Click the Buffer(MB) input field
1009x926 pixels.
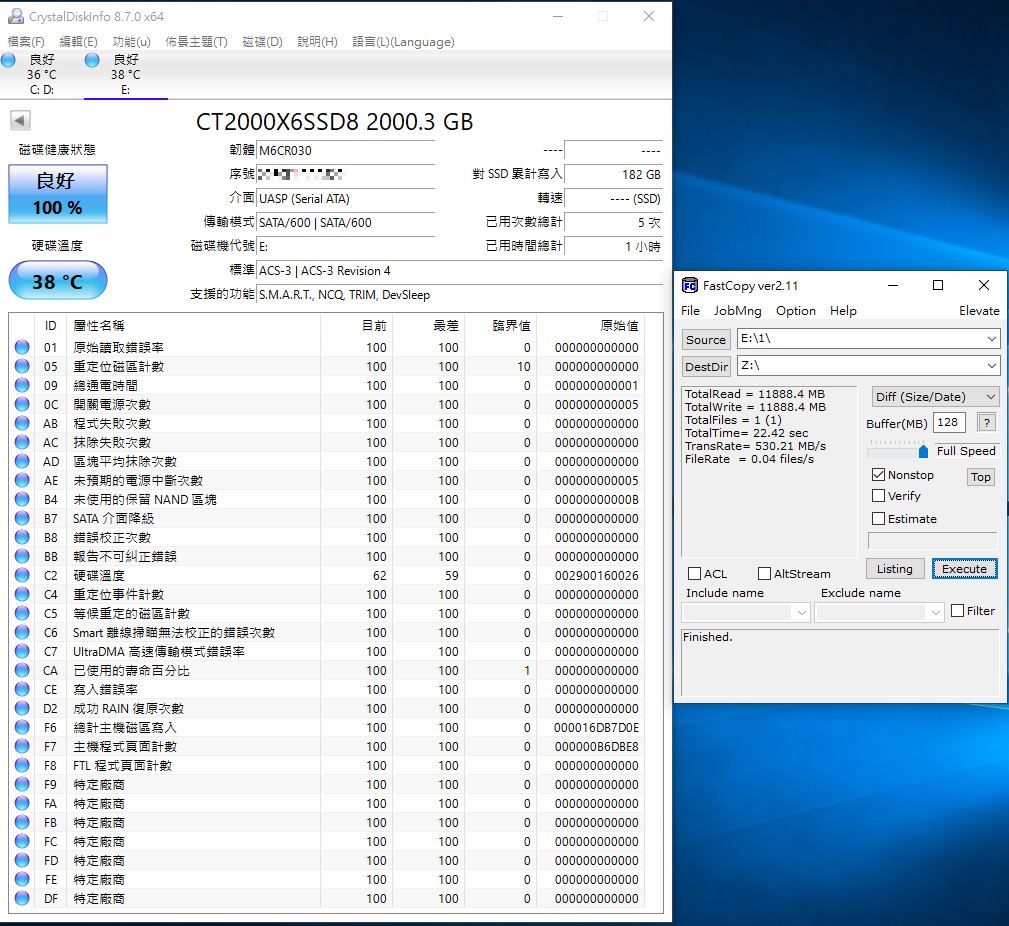[x=949, y=422]
